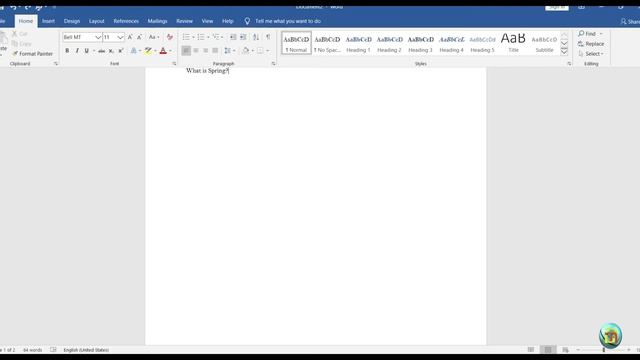Apply the red Font Color

163,51
